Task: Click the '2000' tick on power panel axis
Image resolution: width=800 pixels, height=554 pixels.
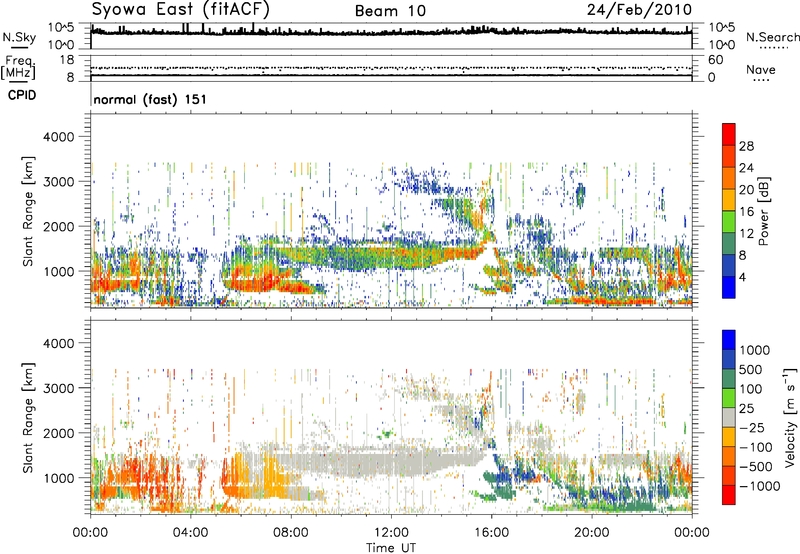Action: click(59, 226)
